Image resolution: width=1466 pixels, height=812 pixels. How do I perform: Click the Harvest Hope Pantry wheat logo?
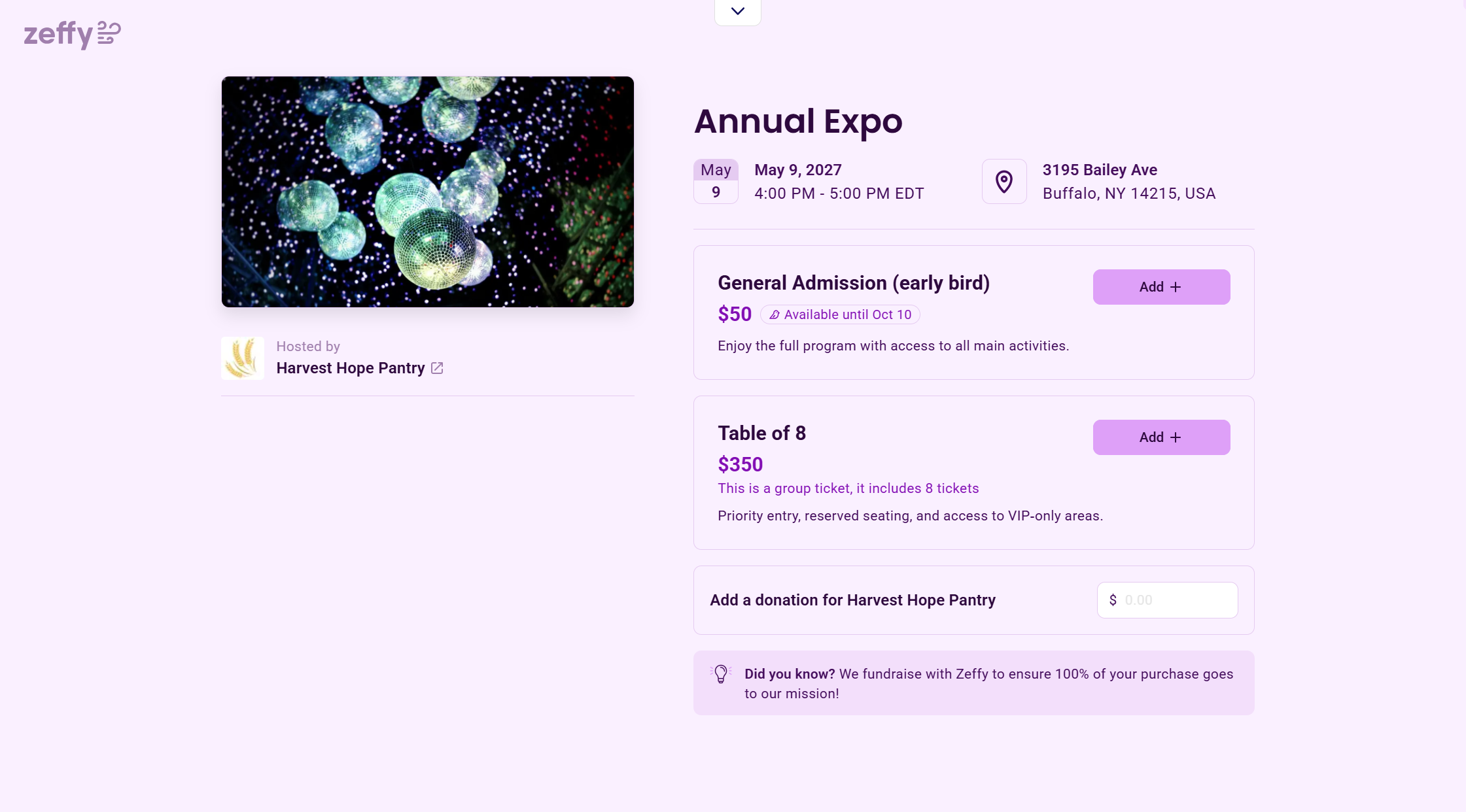pos(243,358)
